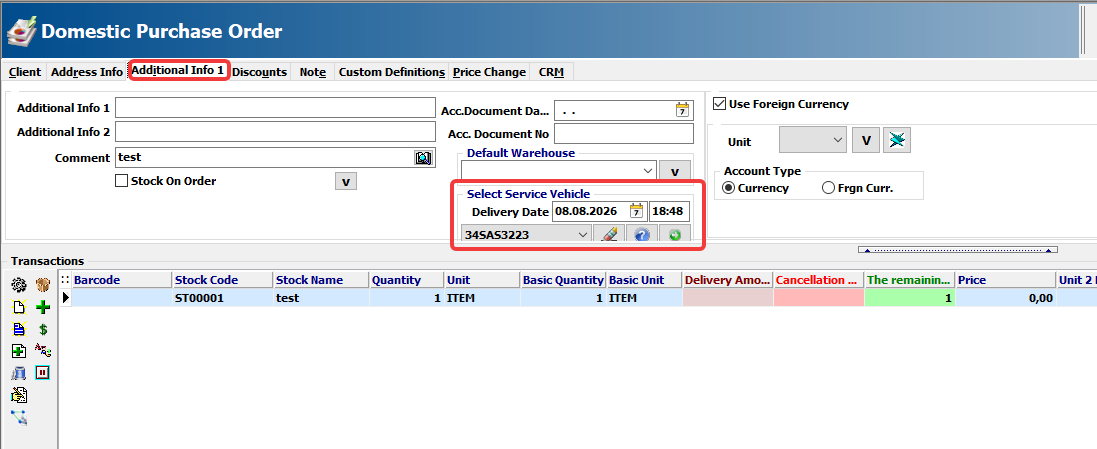This screenshot has height=449, width=1097.
Task: Click the blue question mark help icon
Action: click(642, 235)
